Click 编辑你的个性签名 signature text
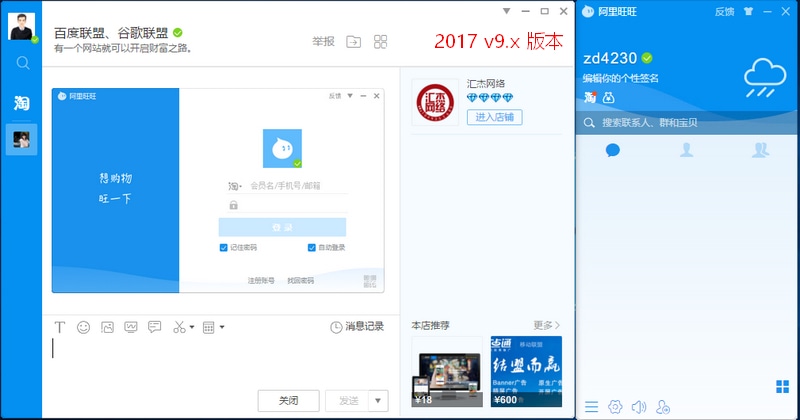Viewport: 800px width, 420px height. click(620, 78)
